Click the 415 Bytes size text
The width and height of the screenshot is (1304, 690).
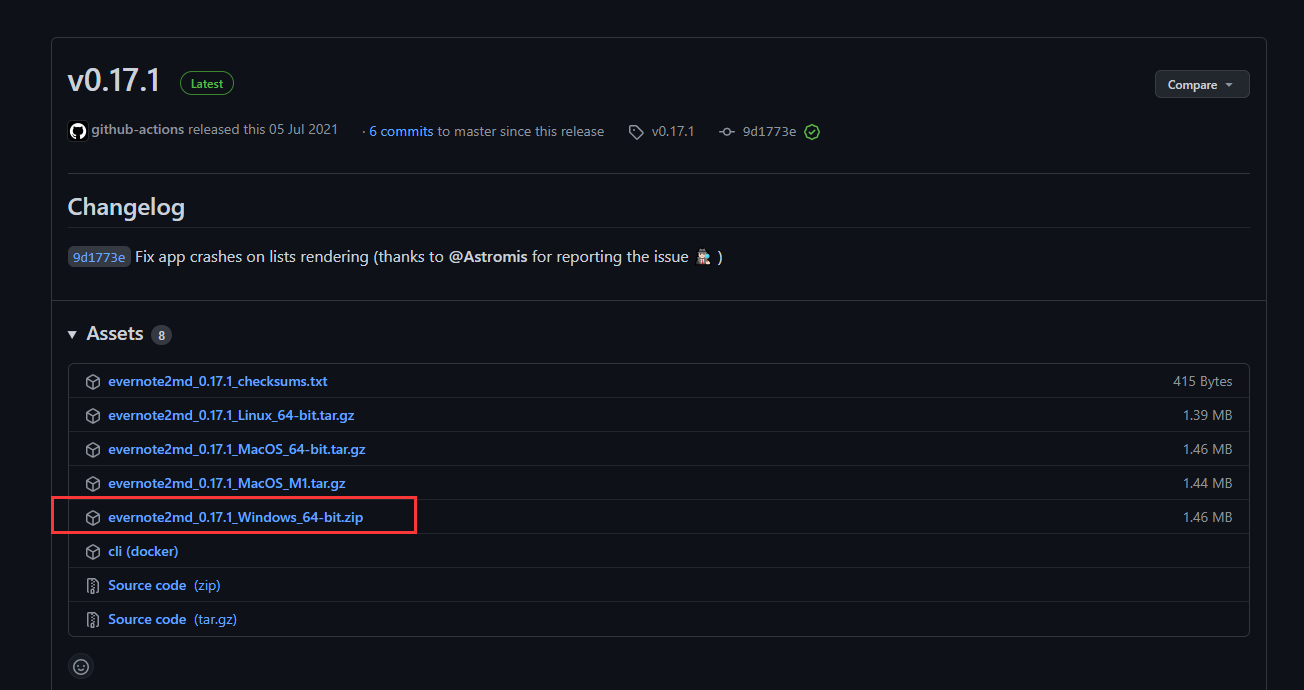tap(1203, 381)
